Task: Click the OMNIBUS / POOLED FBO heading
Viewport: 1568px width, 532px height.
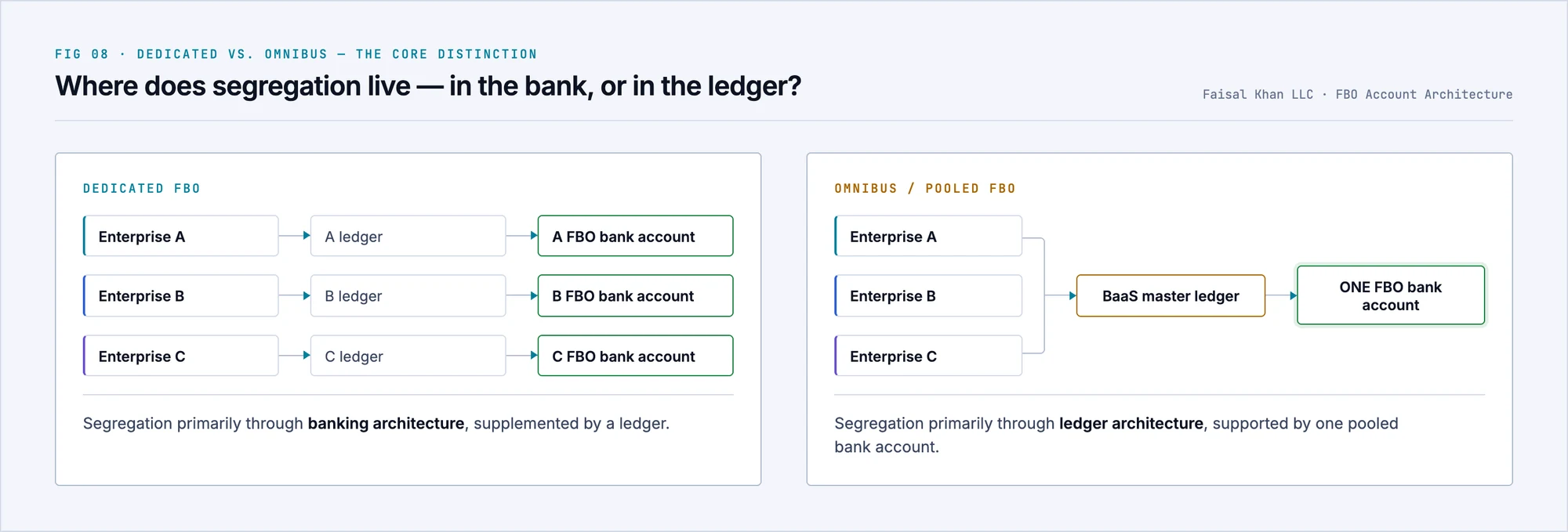Action: 925,188
